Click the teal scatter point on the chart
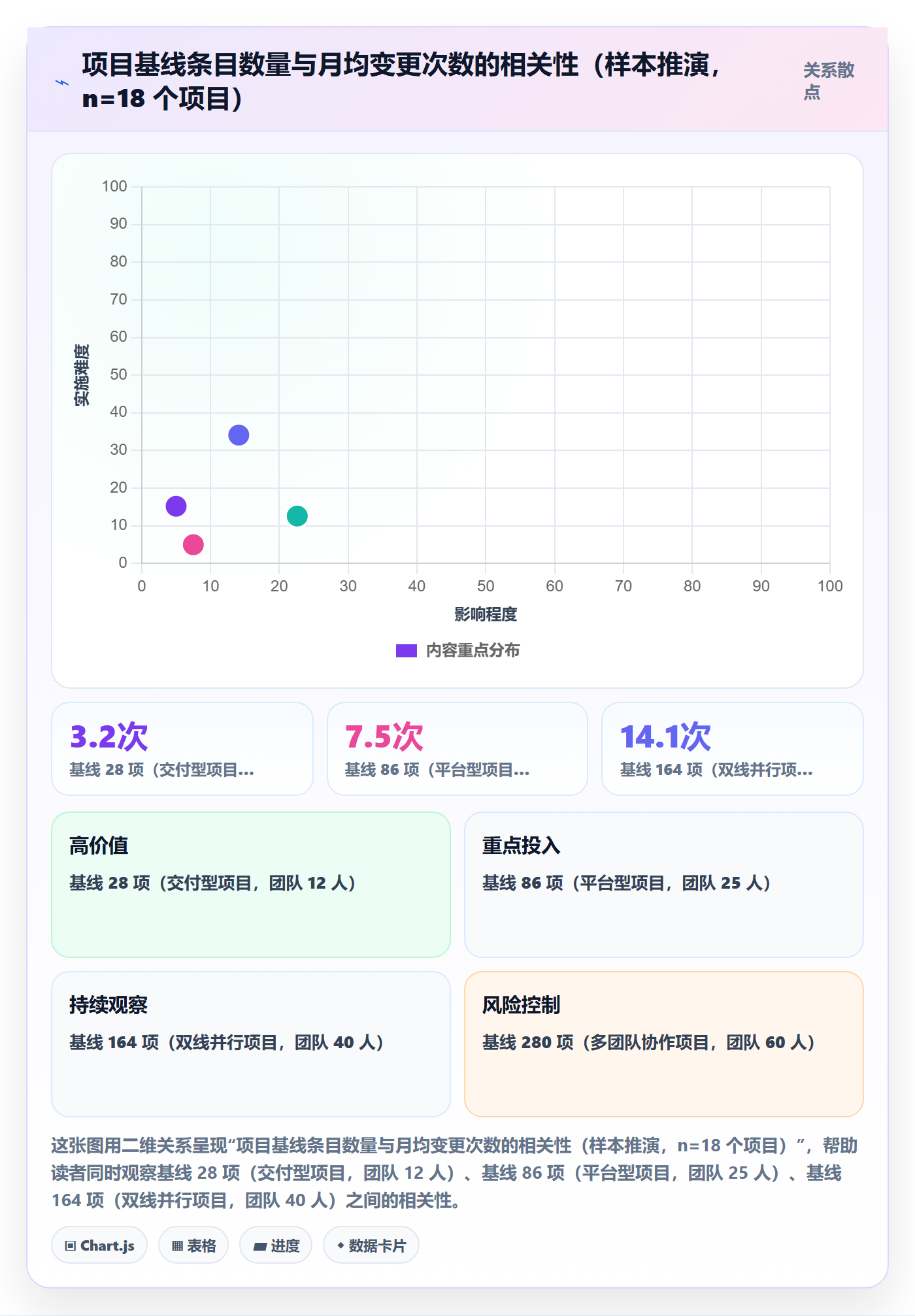915x1316 pixels. (297, 516)
